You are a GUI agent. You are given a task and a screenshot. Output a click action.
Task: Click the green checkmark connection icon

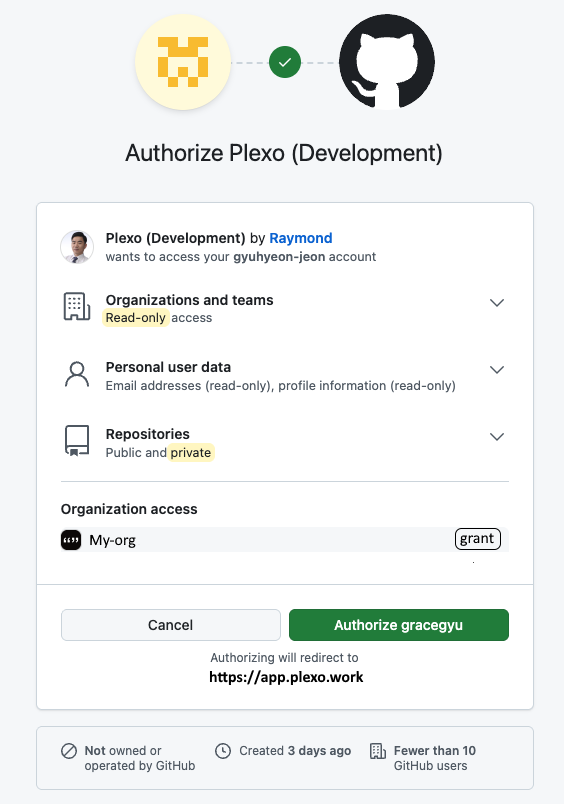pyautogui.click(x=285, y=62)
